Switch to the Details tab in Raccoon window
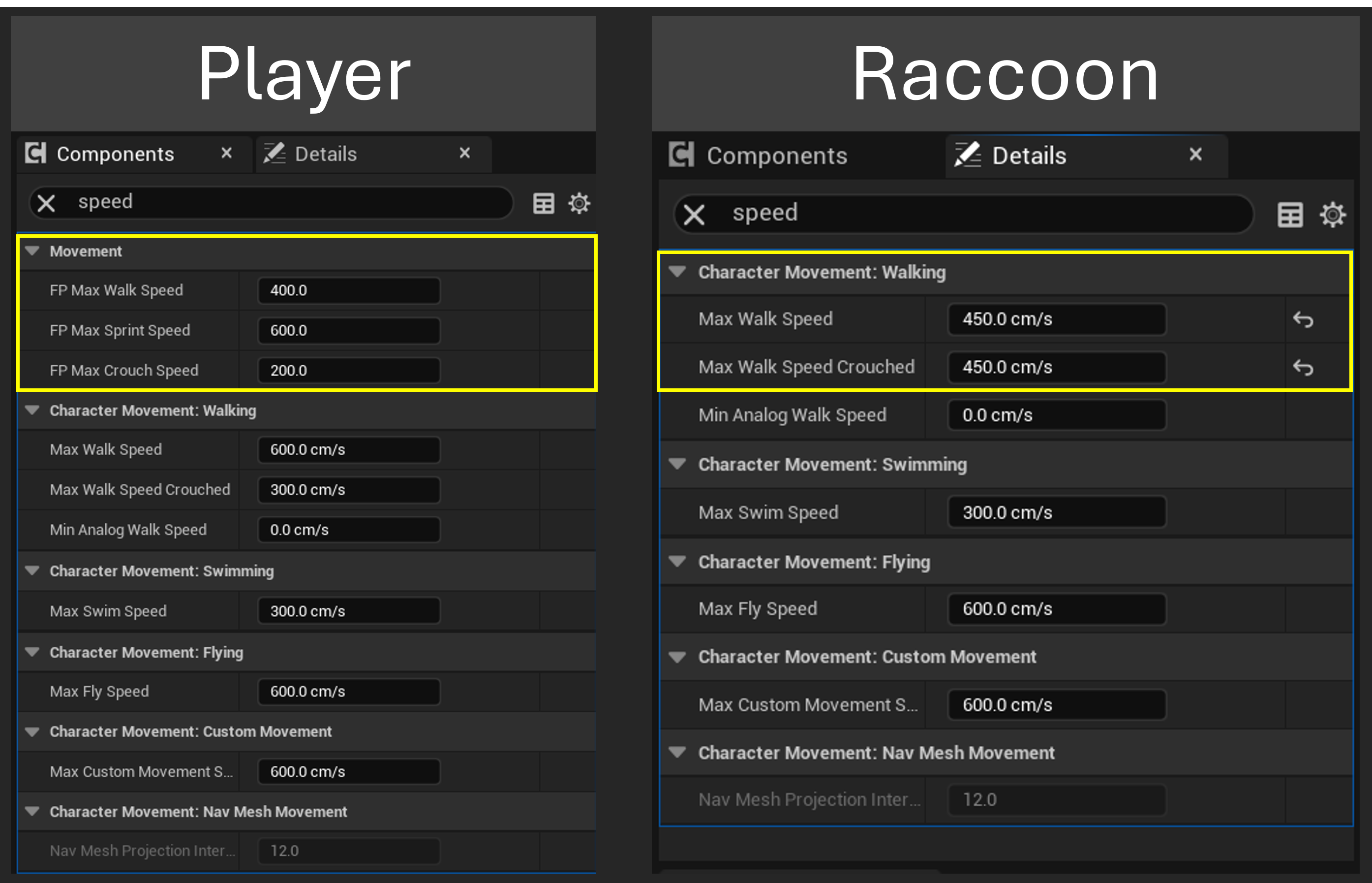The height and width of the screenshot is (883, 1372). tap(1029, 156)
